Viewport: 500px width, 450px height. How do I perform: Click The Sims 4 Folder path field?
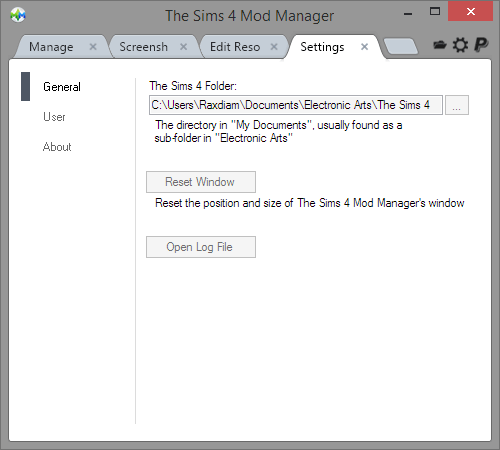pyautogui.click(x=296, y=105)
